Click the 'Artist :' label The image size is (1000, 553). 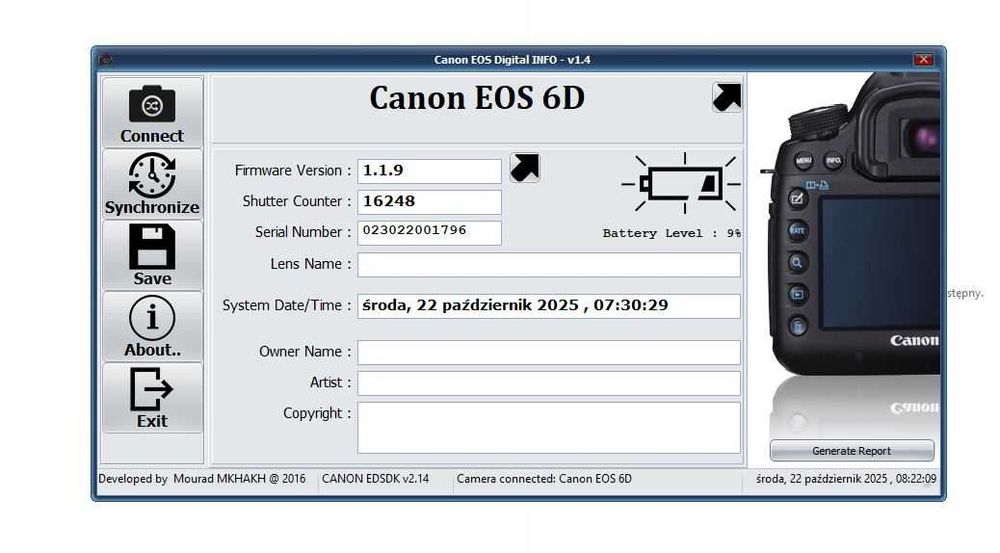(330, 382)
